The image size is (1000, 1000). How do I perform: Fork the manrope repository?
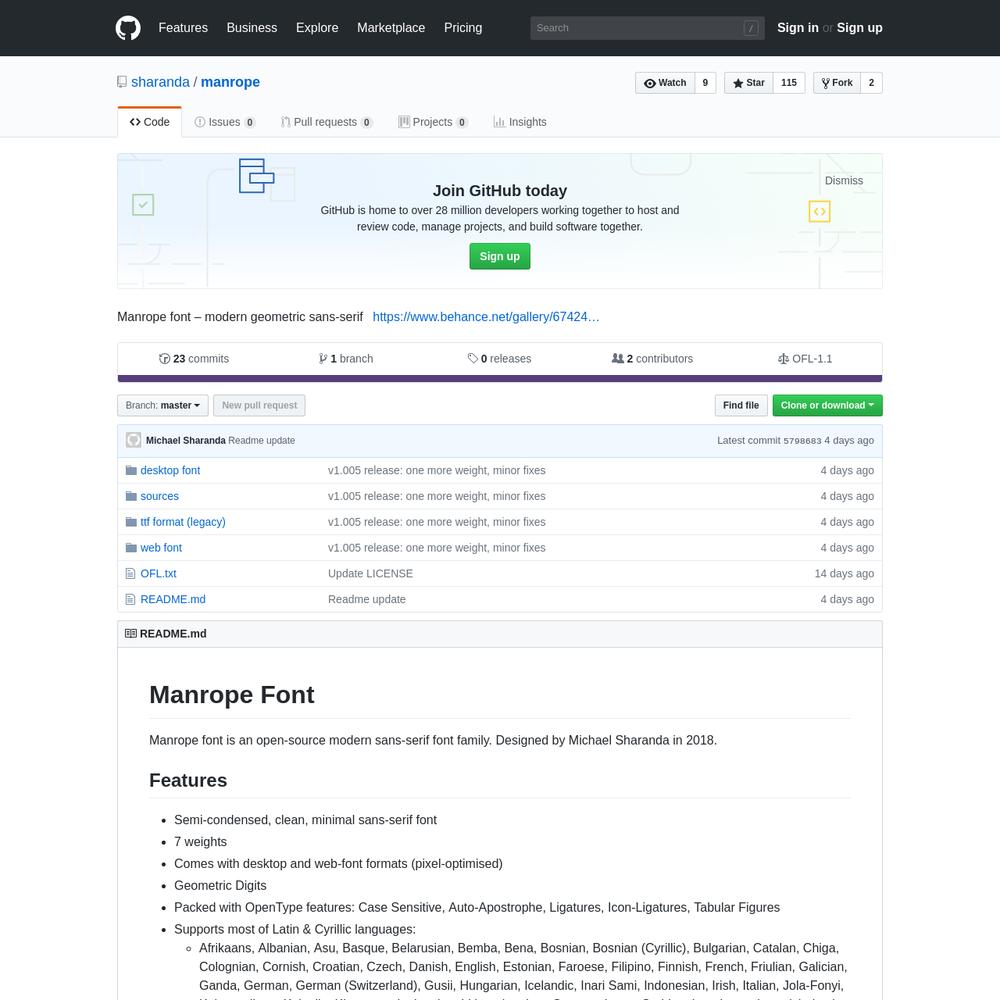(x=837, y=83)
